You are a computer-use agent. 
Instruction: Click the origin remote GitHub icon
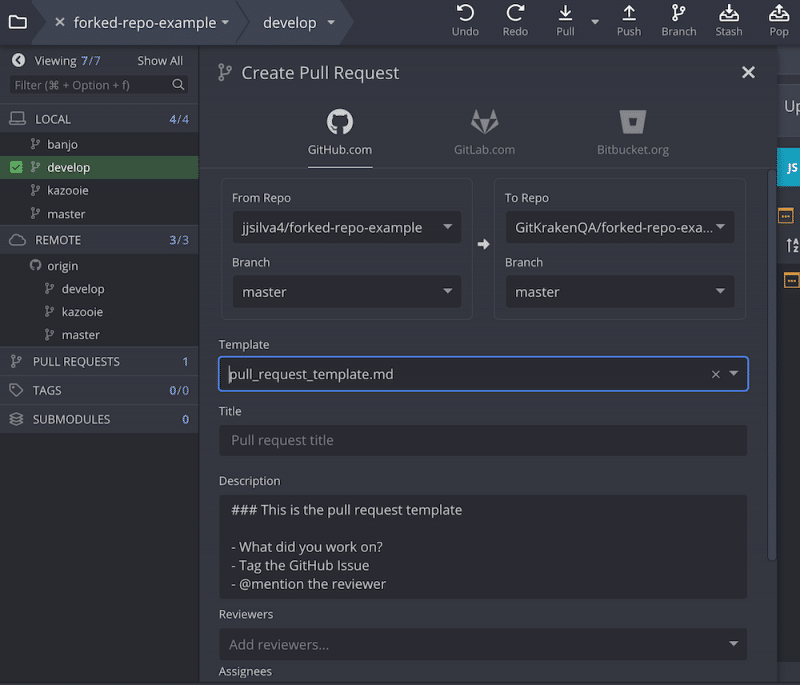35,265
